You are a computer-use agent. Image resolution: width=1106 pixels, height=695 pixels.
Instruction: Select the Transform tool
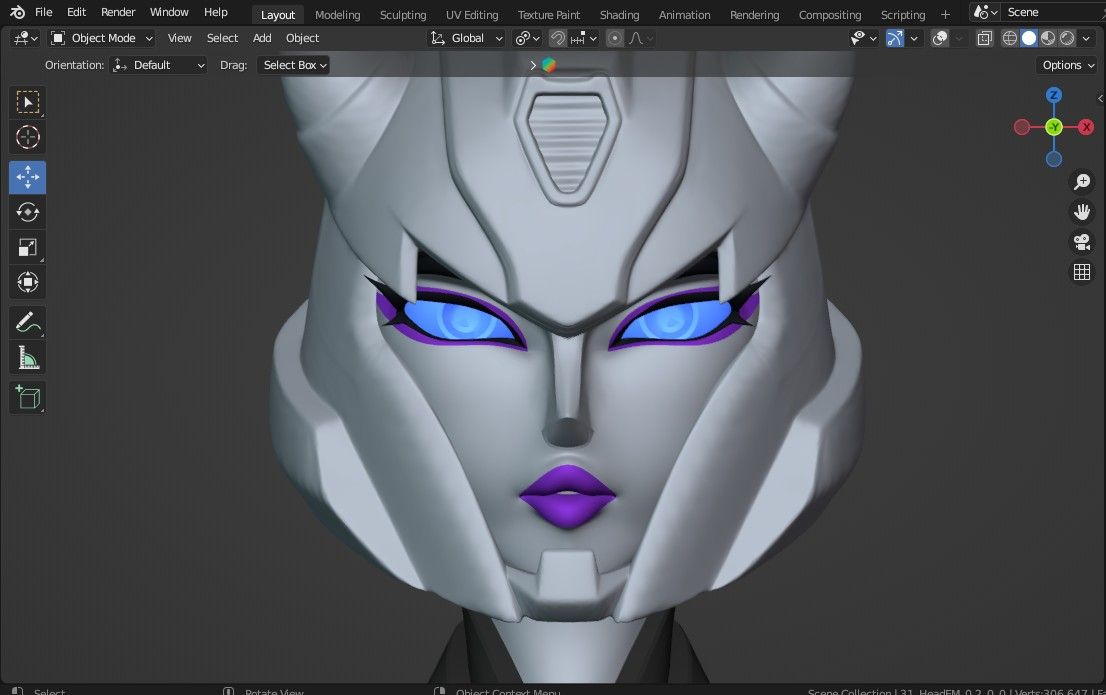tap(28, 282)
